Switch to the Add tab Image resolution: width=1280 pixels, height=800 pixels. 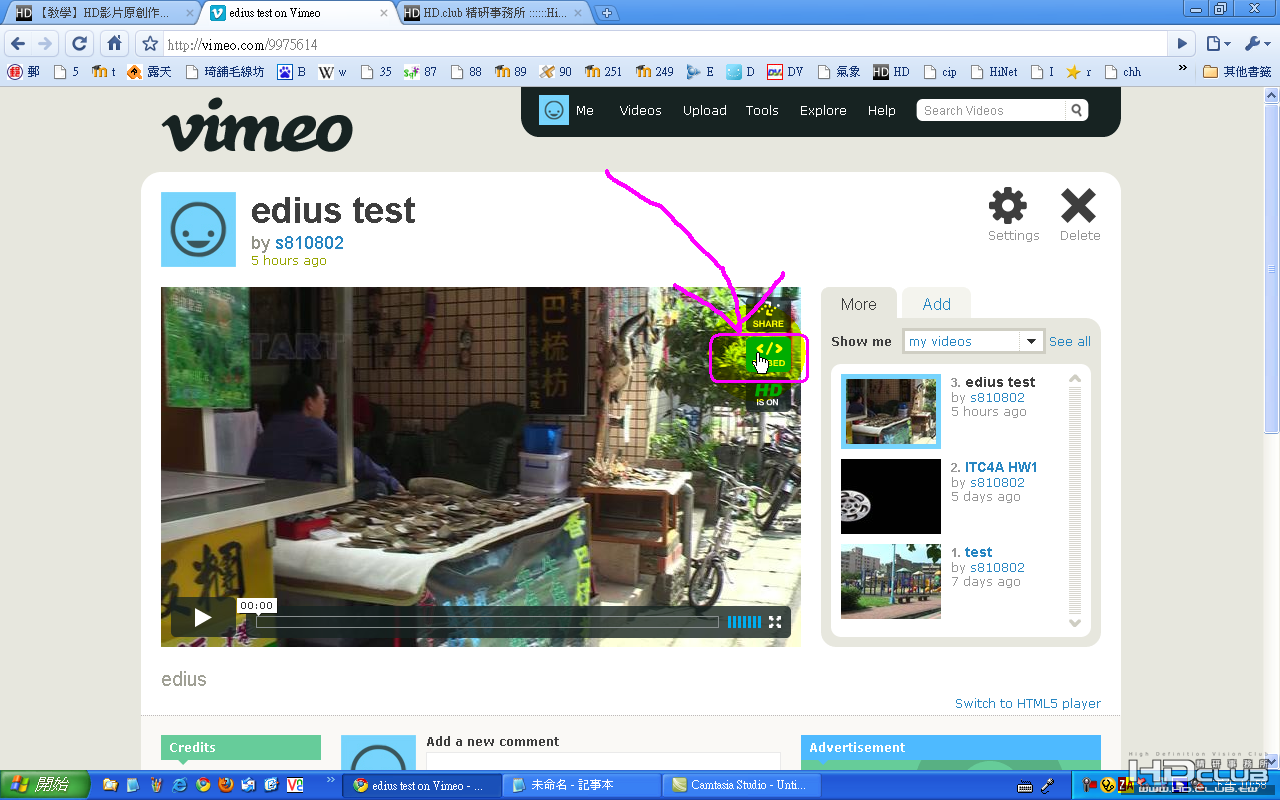(936, 304)
